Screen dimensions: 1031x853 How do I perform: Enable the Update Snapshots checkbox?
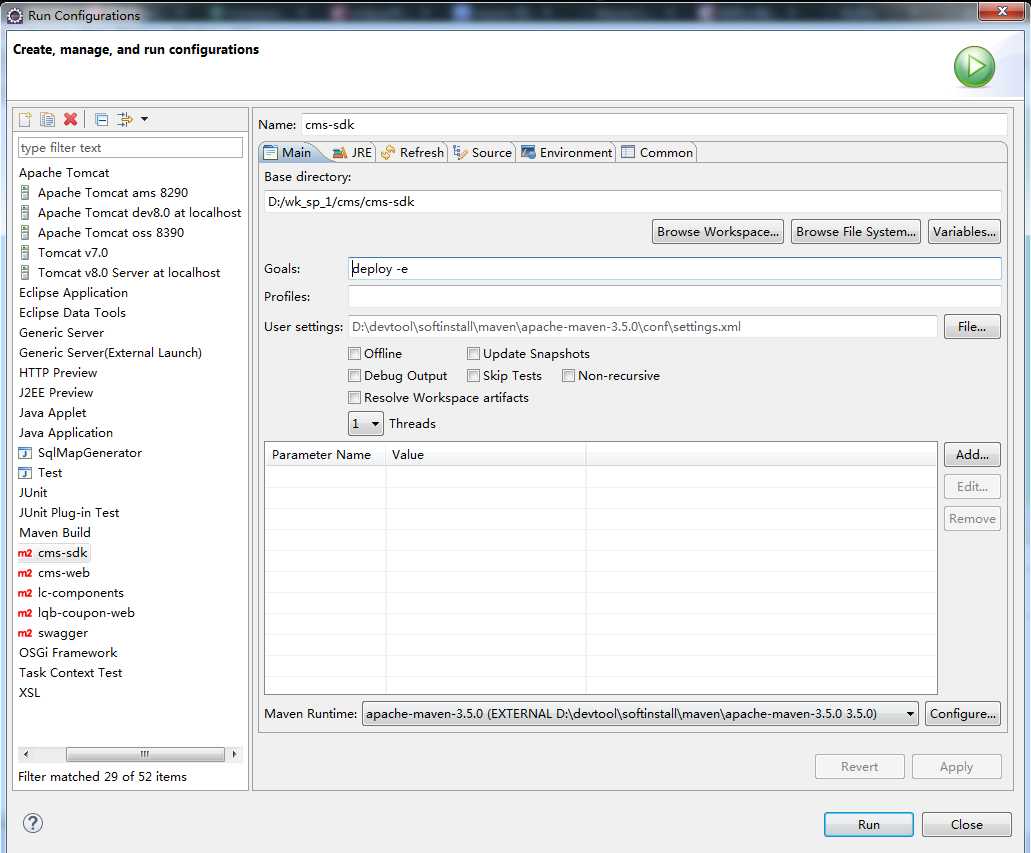[473, 354]
